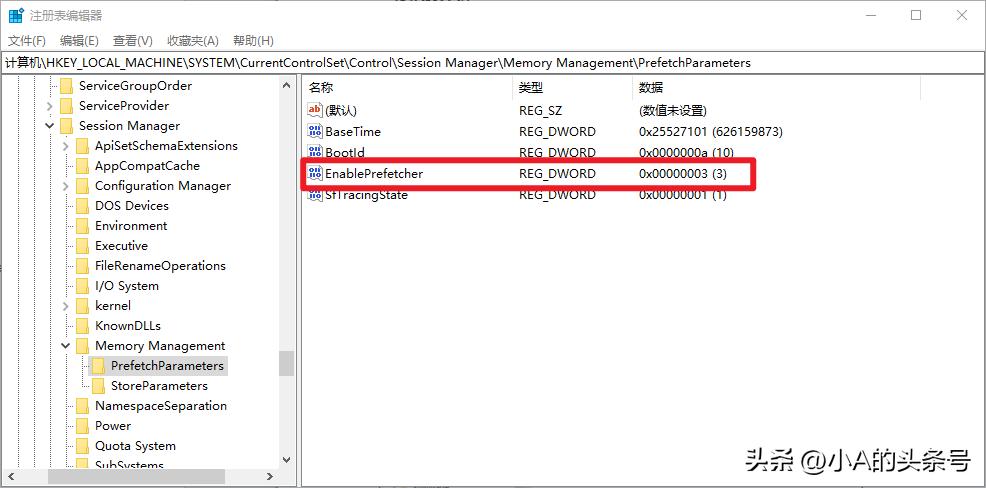Select the (默认) value name
The image size is (986, 488).
341,111
